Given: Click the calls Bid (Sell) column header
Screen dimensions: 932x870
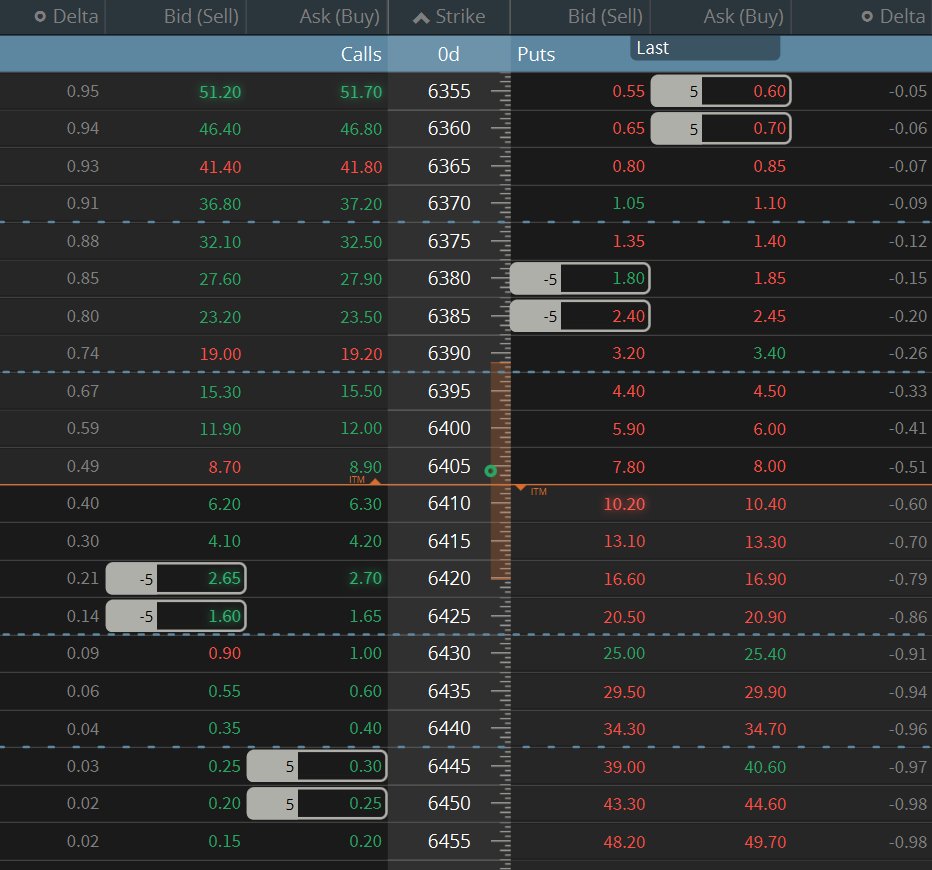Looking at the screenshot, I should pos(201,16).
